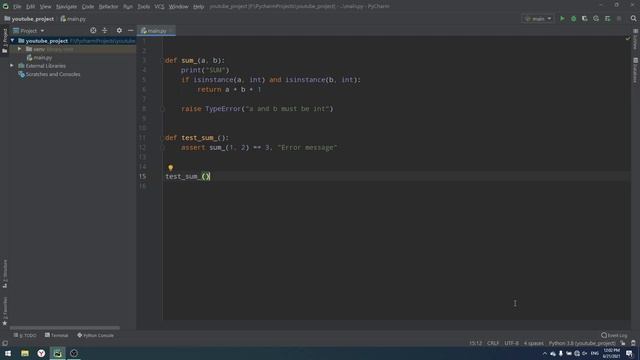Fold the sum_ function definition
The height and width of the screenshot is (360, 640).
[x=162, y=60]
